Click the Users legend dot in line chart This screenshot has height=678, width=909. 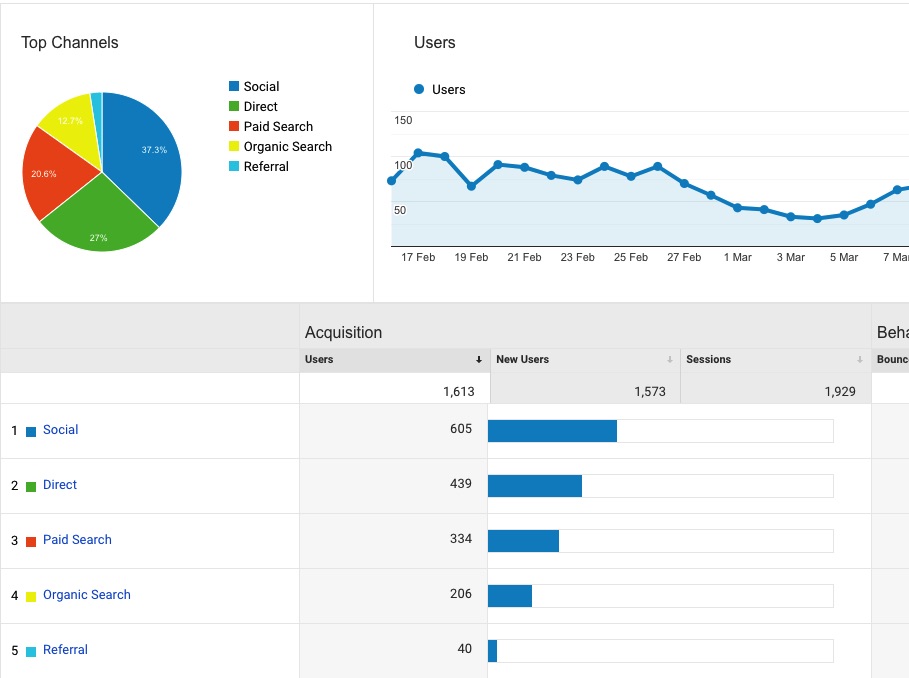[x=419, y=90]
